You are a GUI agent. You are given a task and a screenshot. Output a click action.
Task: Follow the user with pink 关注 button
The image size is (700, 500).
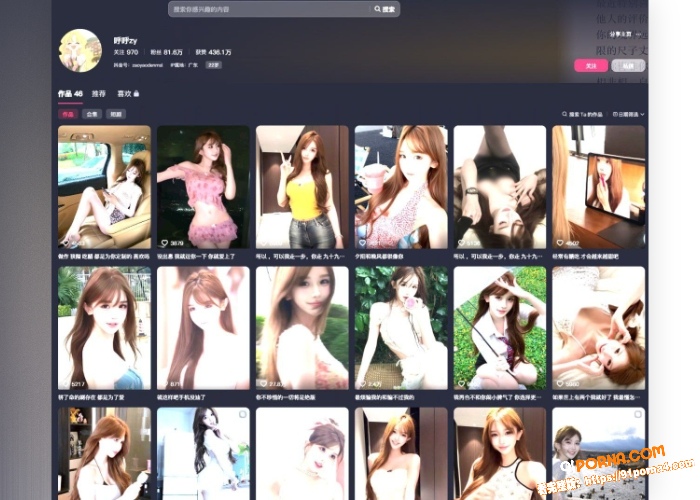(x=591, y=66)
